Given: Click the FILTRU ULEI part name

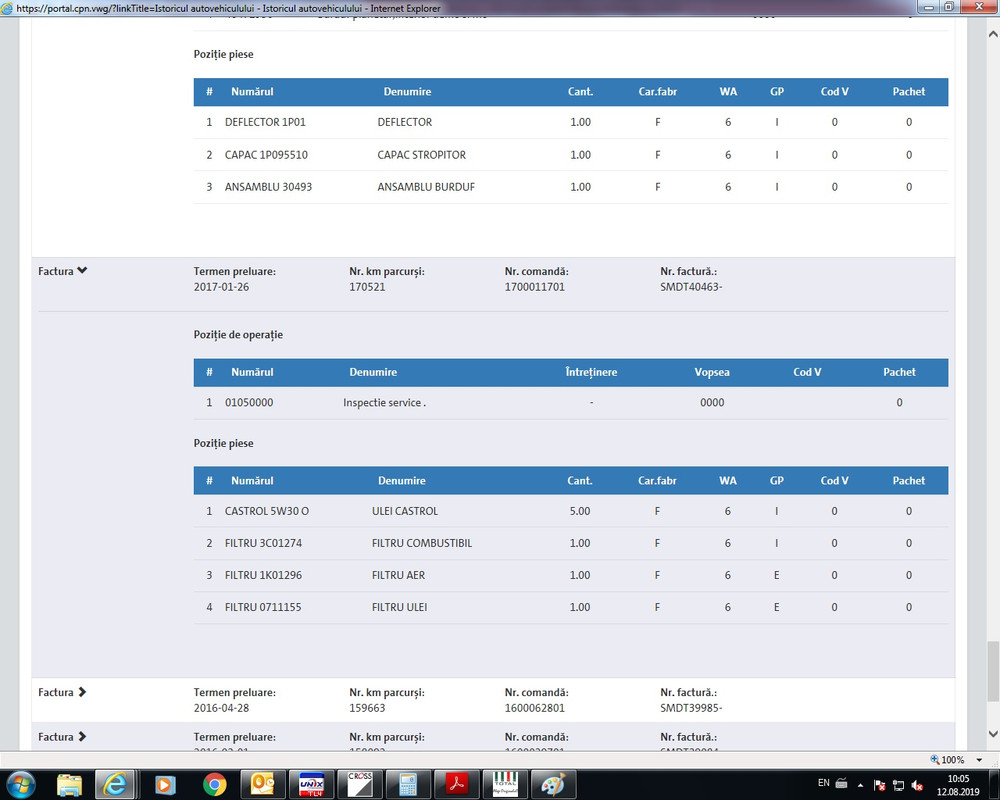Looking at the screenshot, I should click(399, 607).
